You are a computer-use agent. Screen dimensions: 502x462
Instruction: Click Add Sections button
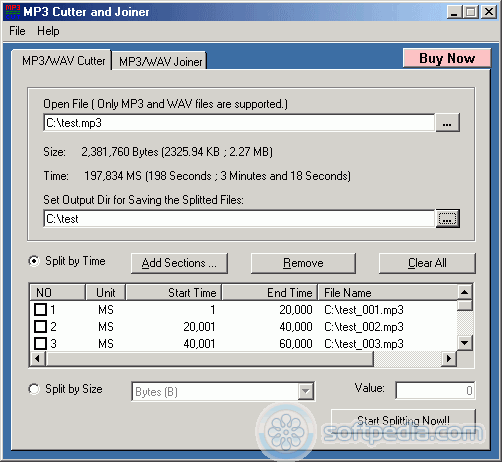tap(179, 263)
